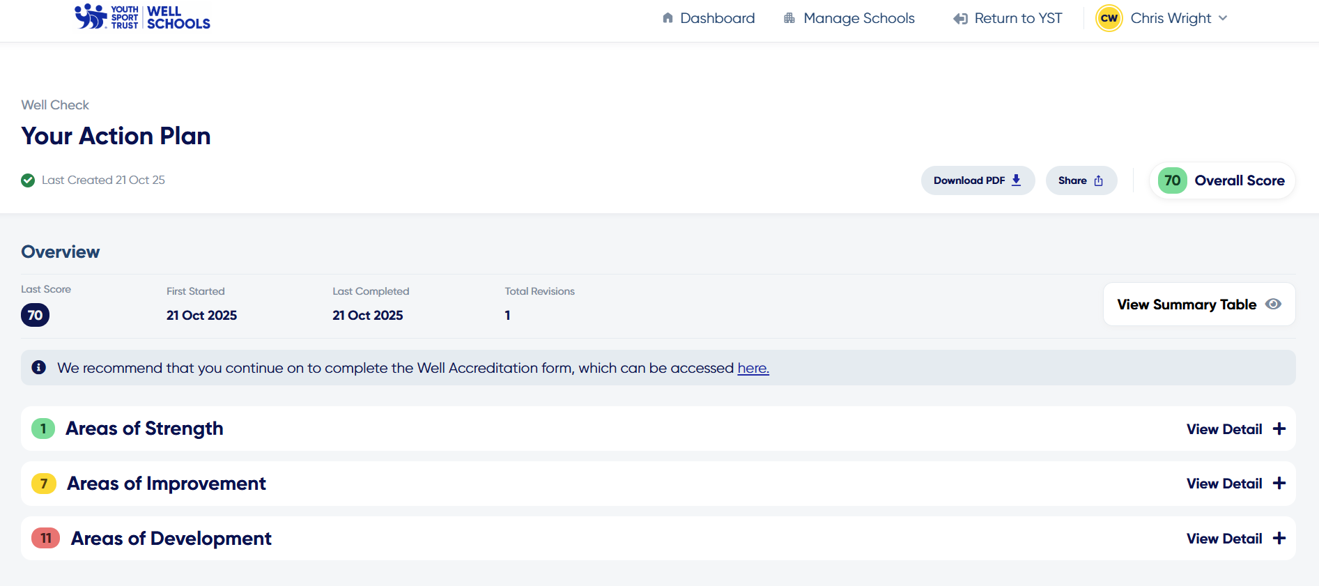Click the Dashboard home icon

click(x=668, y=18)
